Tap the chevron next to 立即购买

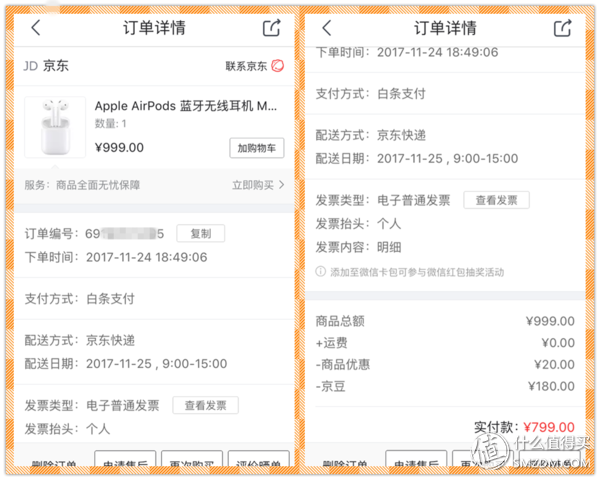pos(282,185)
